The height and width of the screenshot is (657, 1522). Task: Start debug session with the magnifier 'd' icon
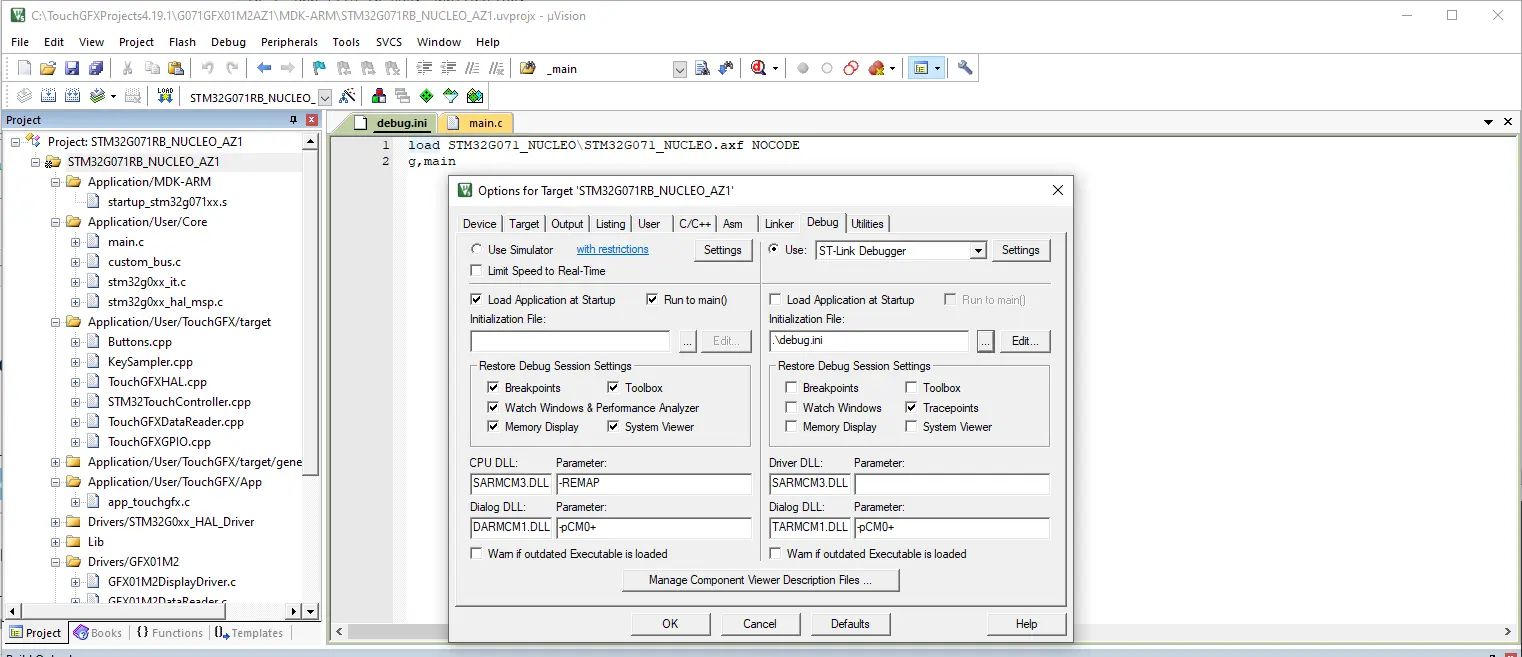point(758,68)
